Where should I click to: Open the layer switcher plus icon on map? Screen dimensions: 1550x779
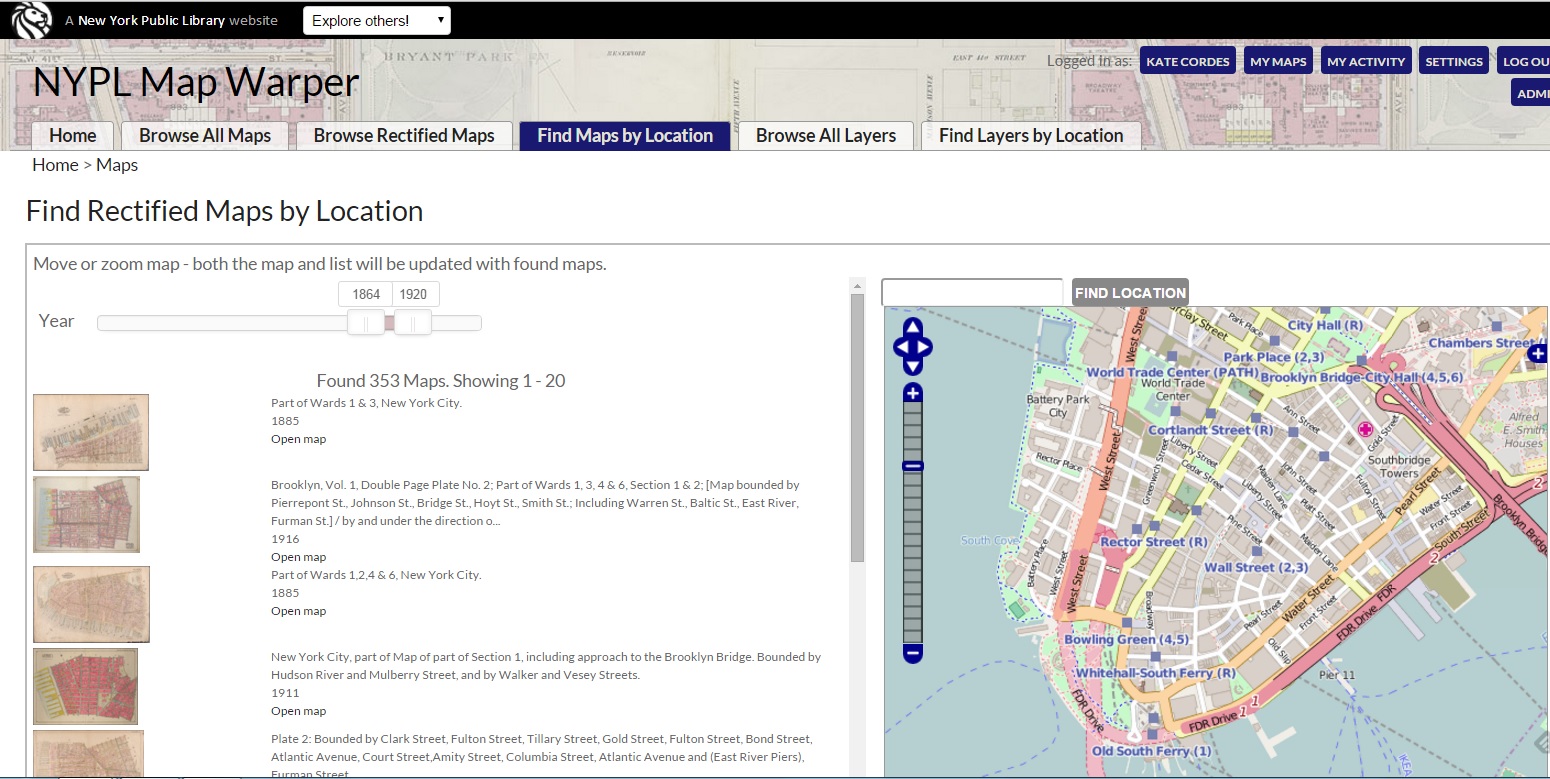pyautogui.click(x=1539, y=353)
